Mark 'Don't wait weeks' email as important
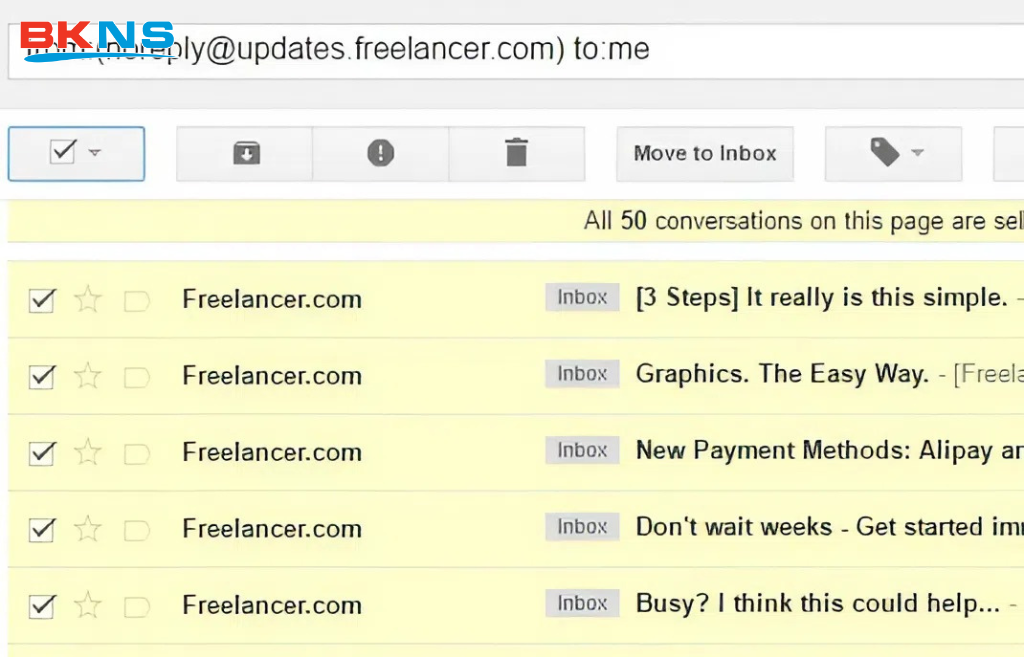The width and height of the screenshot is (1024, 657). 136,529
